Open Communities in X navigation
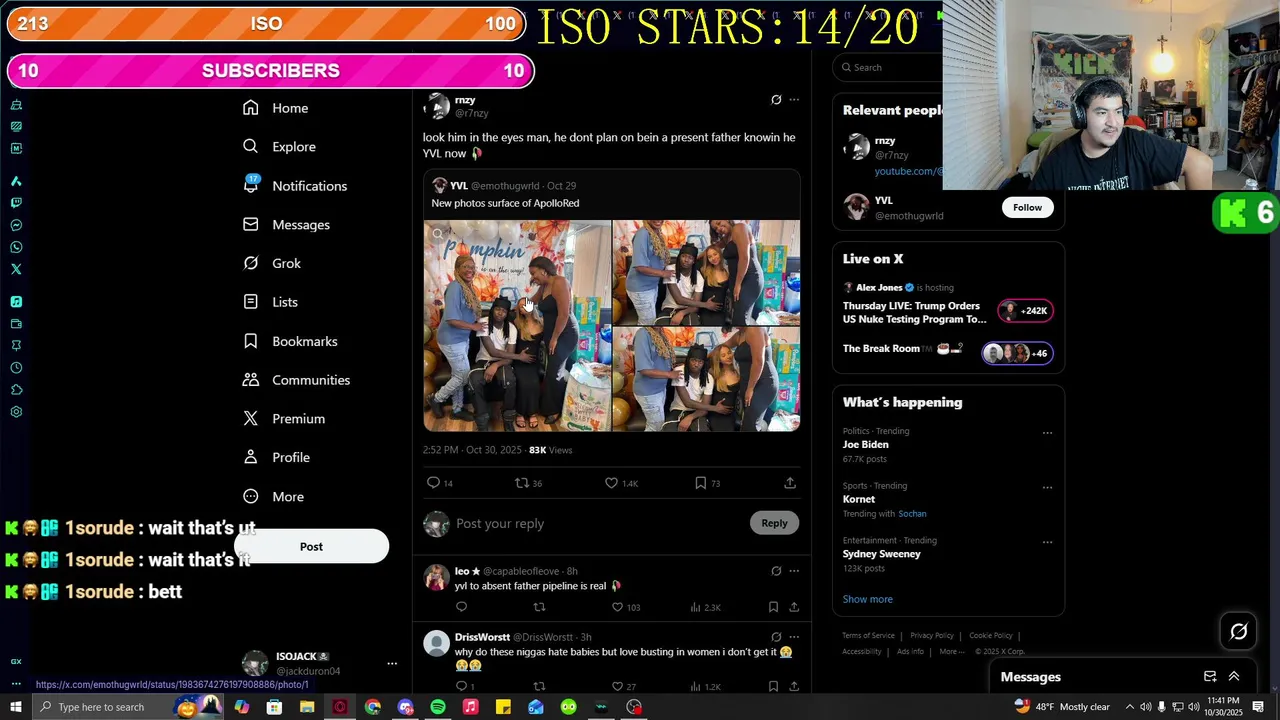Image resolution: width=1280 pixels, height=720 pixels. tap(296, 380)
